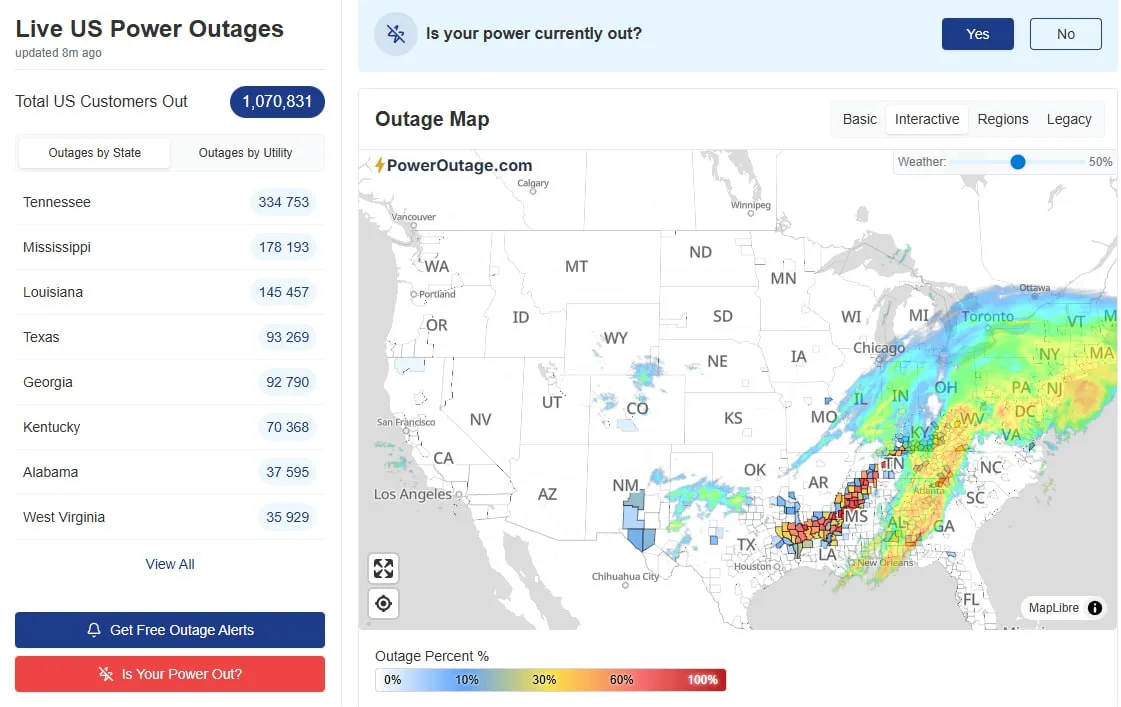This screenshot has height=707, width=1121.
Task: Expand the full state list with View All
Action: pyautogui.click(x=170, y=564)
